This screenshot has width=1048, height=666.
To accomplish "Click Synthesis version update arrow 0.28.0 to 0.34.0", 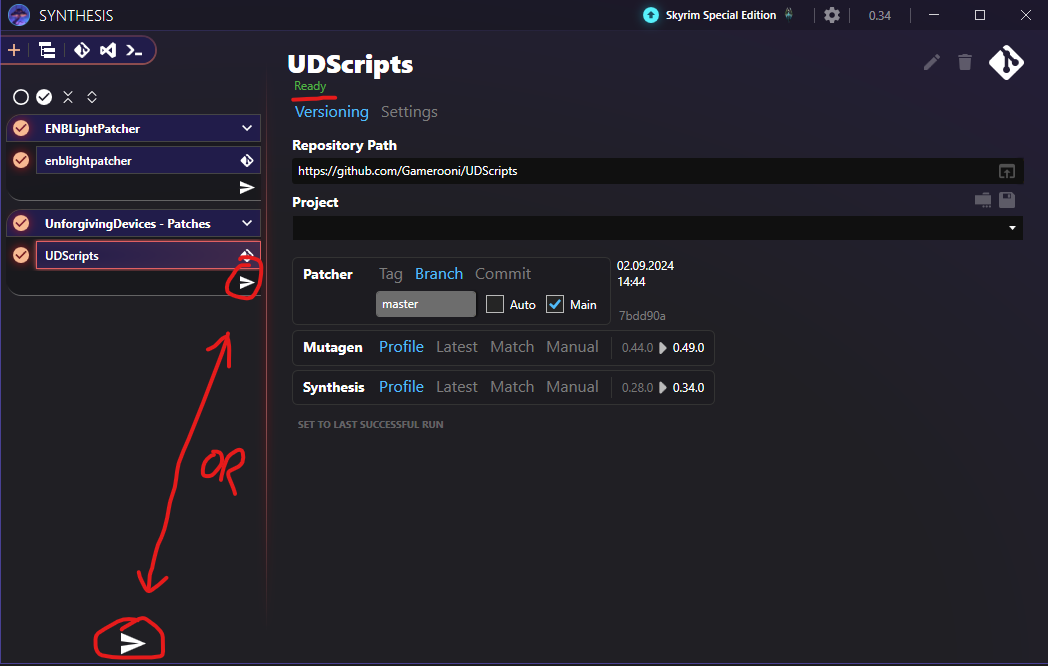I will click(x=662, y=388).
